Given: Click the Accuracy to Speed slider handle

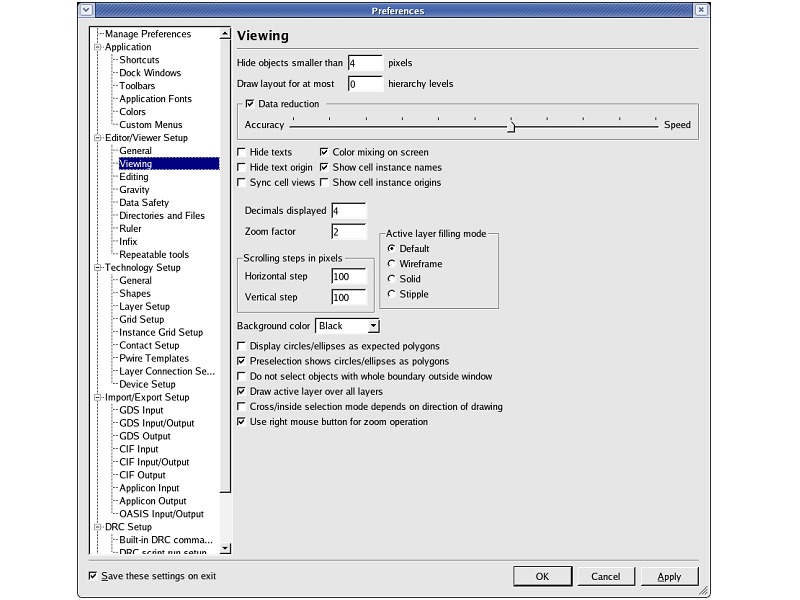Looking at the screenshot, I should point(511,126).
